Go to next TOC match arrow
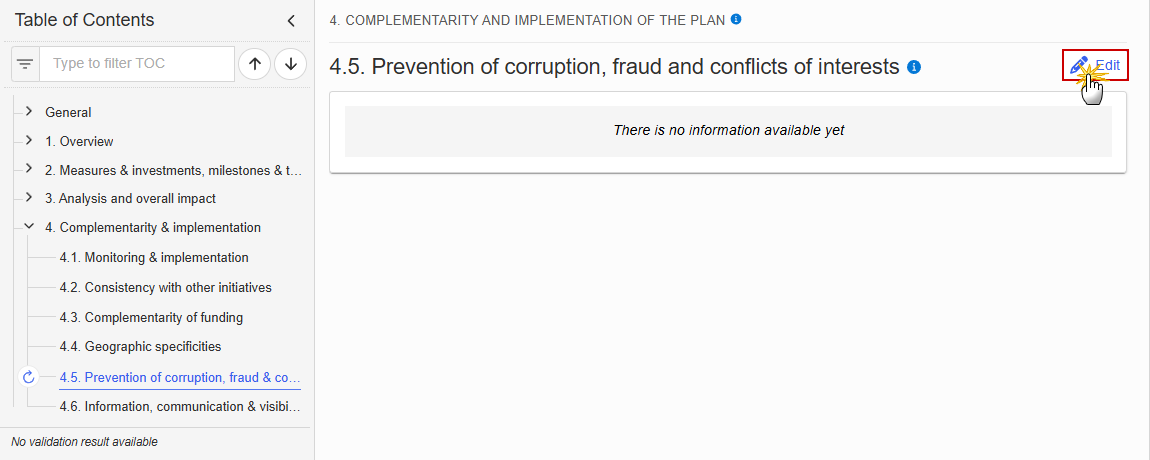This screenshot has width=1150, height=460. click(290, 64)
